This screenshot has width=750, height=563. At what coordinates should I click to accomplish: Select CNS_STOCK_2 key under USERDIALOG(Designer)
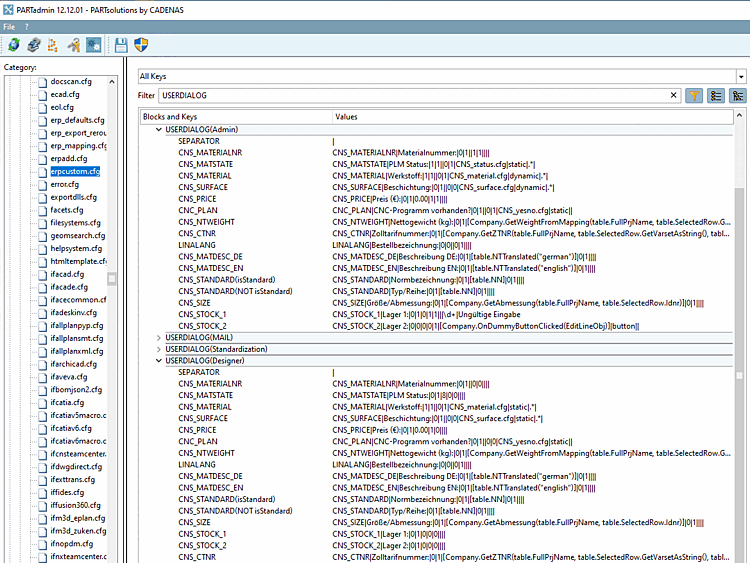click(202, 545)
